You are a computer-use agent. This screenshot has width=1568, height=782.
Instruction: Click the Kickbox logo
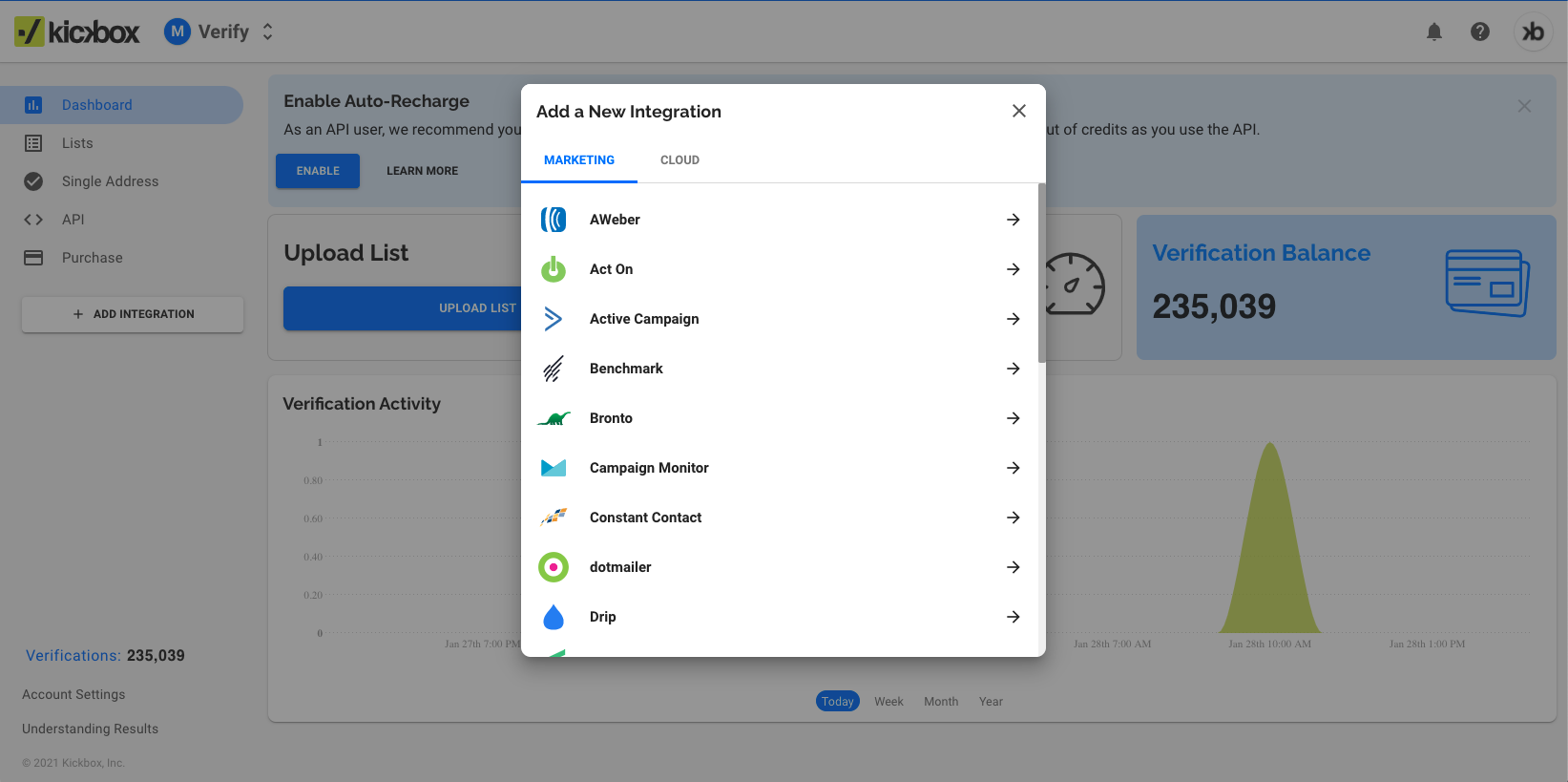click(x=77, y=32)
